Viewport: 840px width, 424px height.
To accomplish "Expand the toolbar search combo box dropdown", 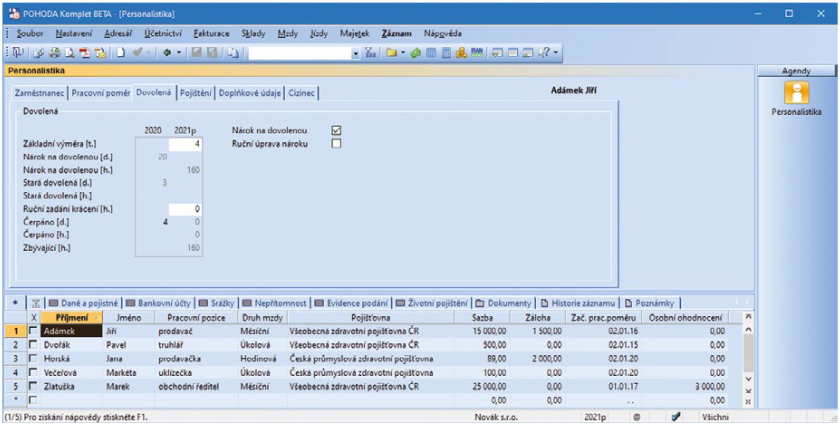I will (354, 52).
